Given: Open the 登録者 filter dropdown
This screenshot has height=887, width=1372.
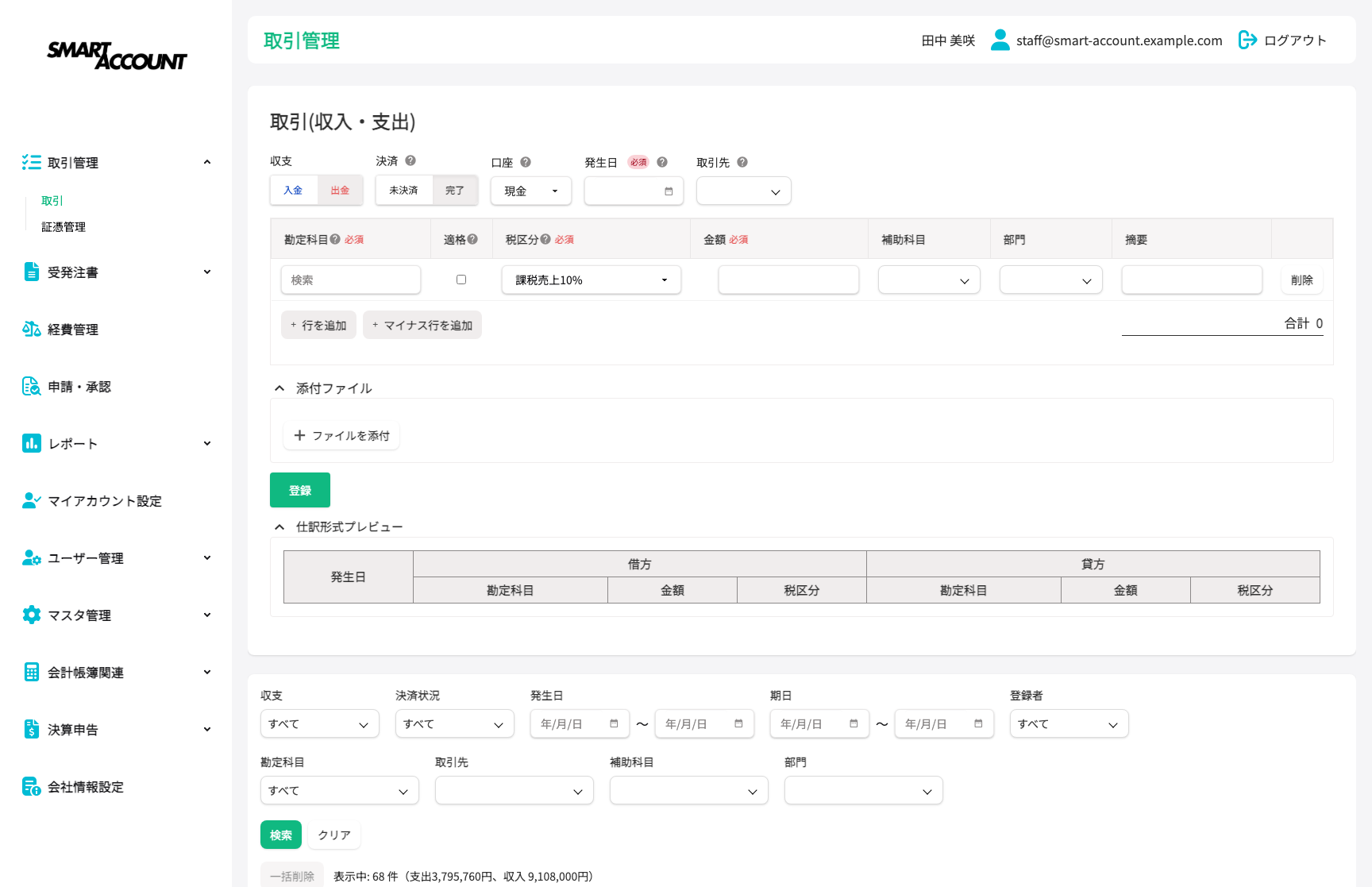Looking at the screenshot, I should (x=1069, y=723).
